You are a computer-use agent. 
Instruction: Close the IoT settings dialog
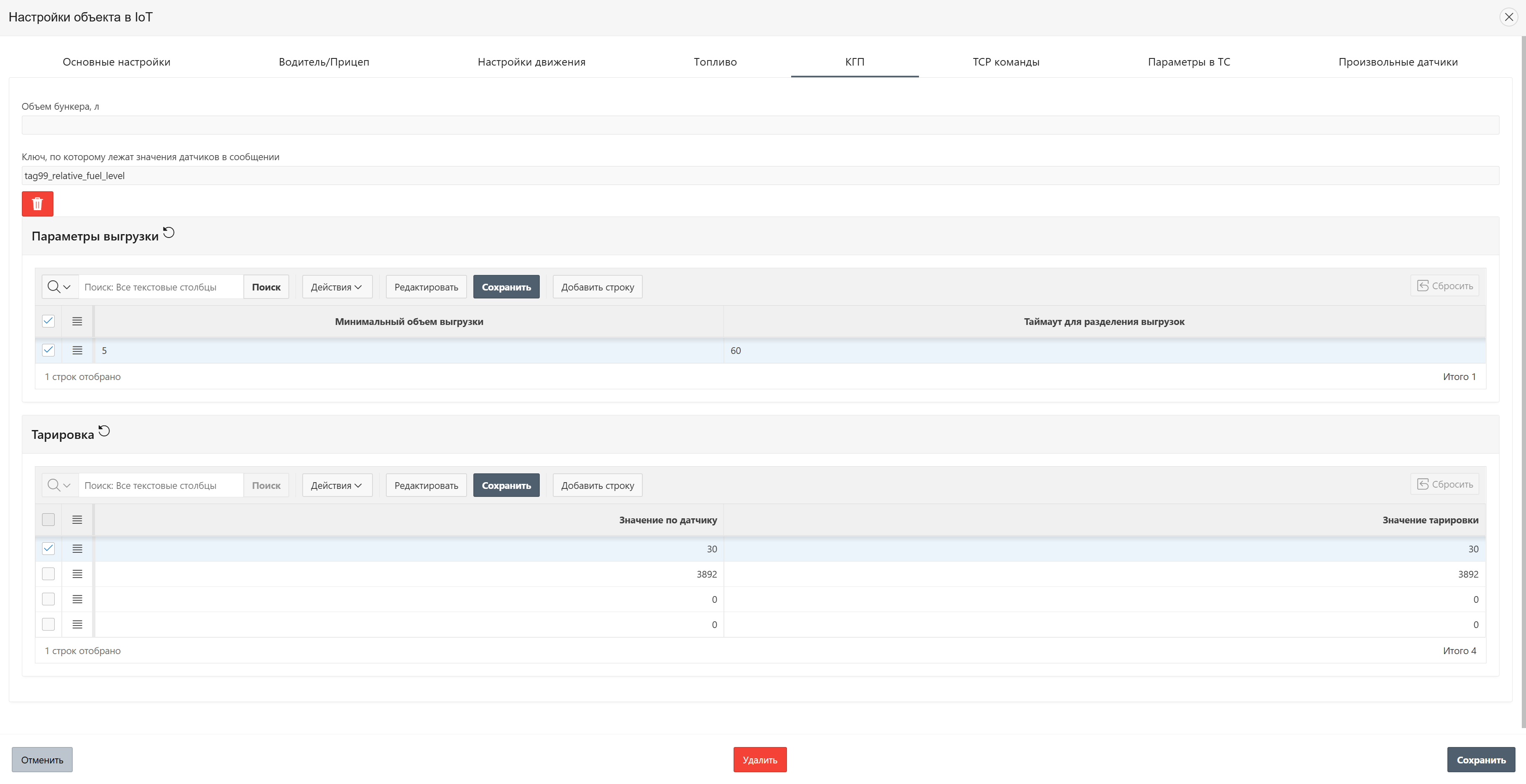pos(1509,16)
